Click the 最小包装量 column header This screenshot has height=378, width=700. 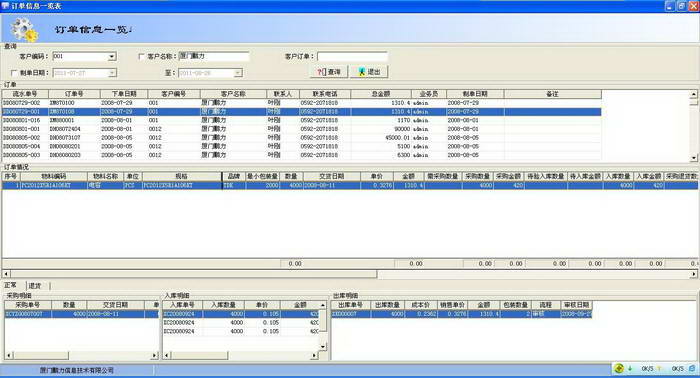click(x=262, y=176)
